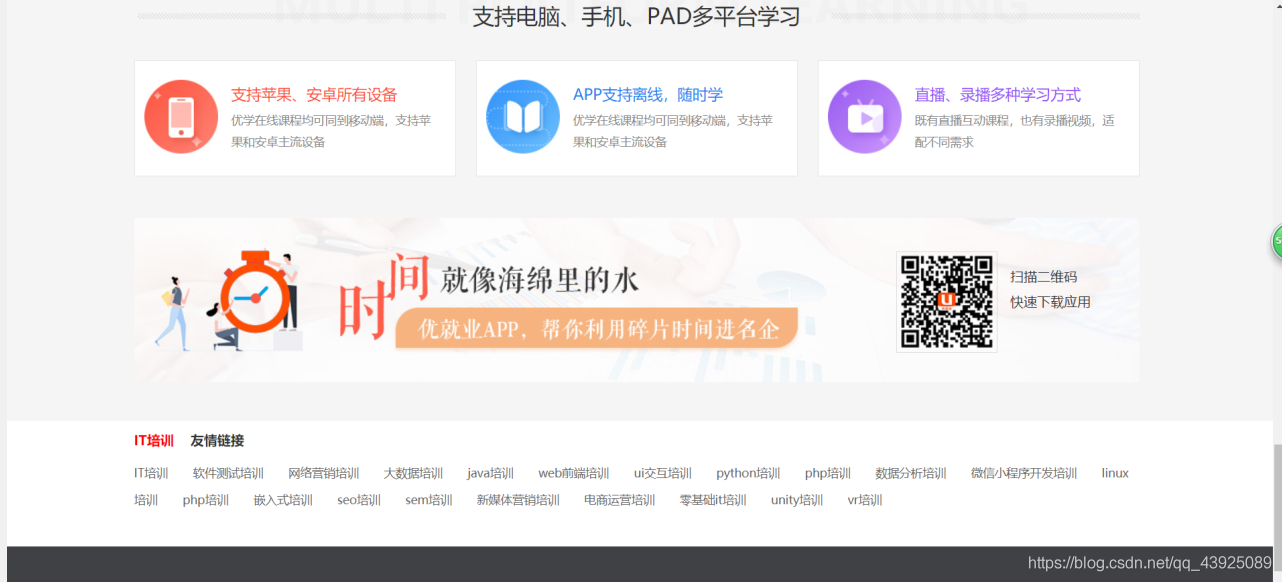The width and height of the screenshot is (1282, 582).
Task: Click the green floating circle at right edge
Action: point(1277,241)
